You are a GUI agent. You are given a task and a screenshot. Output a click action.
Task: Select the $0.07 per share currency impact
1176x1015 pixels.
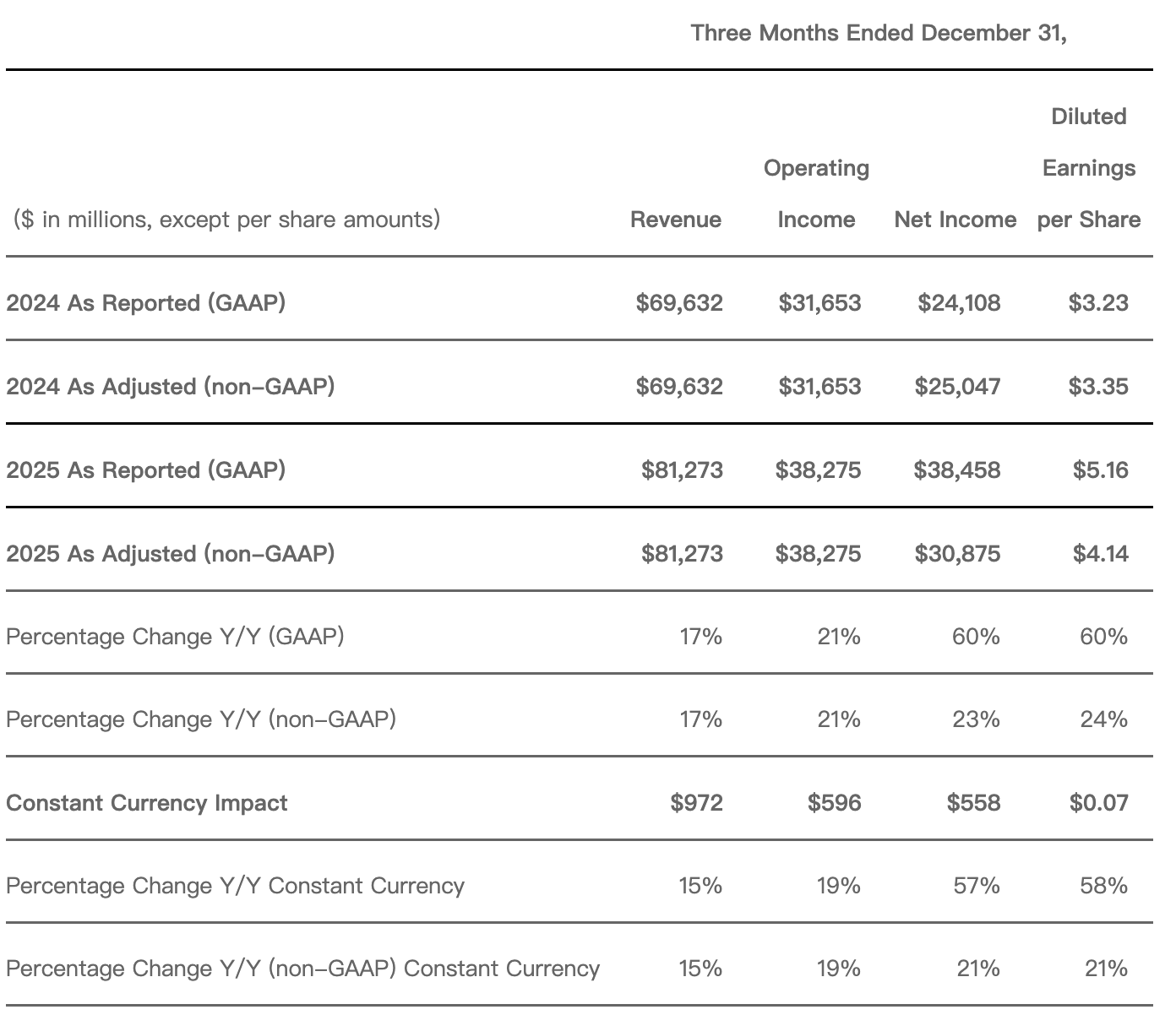pos(1098,802)
